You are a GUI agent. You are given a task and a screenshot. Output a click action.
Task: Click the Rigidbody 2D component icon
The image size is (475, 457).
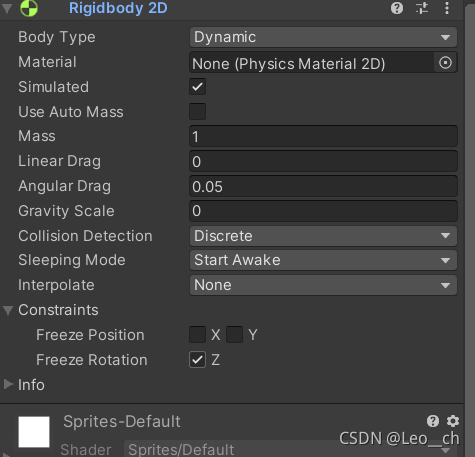pos(29,8)
